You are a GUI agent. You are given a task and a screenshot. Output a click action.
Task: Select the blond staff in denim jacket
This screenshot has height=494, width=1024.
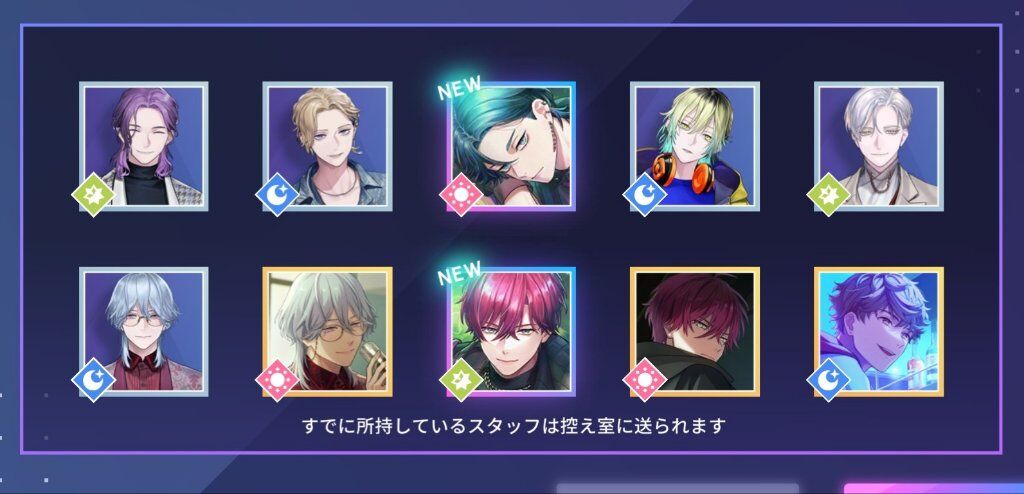tap(328, 146)
